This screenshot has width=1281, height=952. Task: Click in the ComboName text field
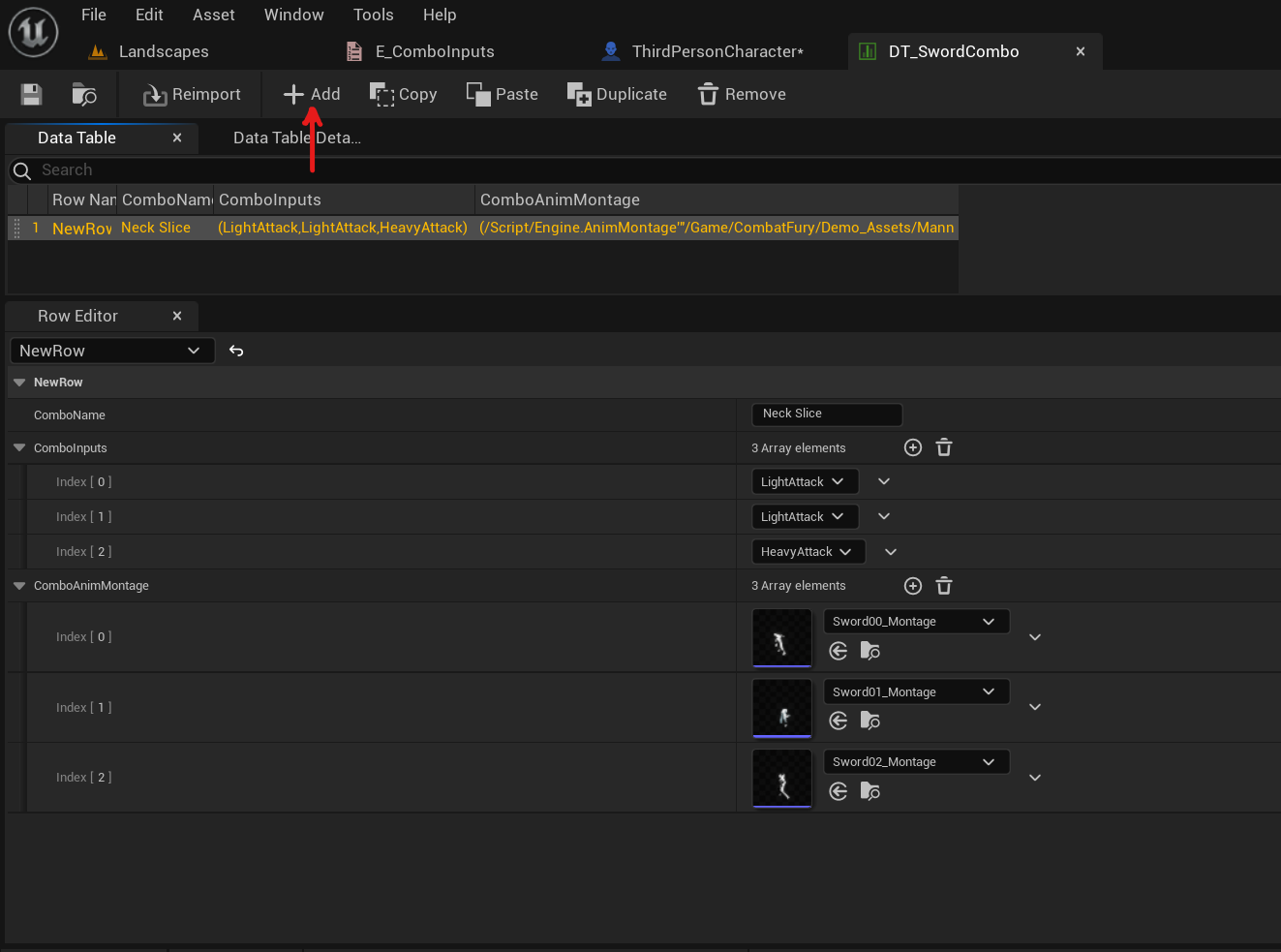tap(827, 415)
